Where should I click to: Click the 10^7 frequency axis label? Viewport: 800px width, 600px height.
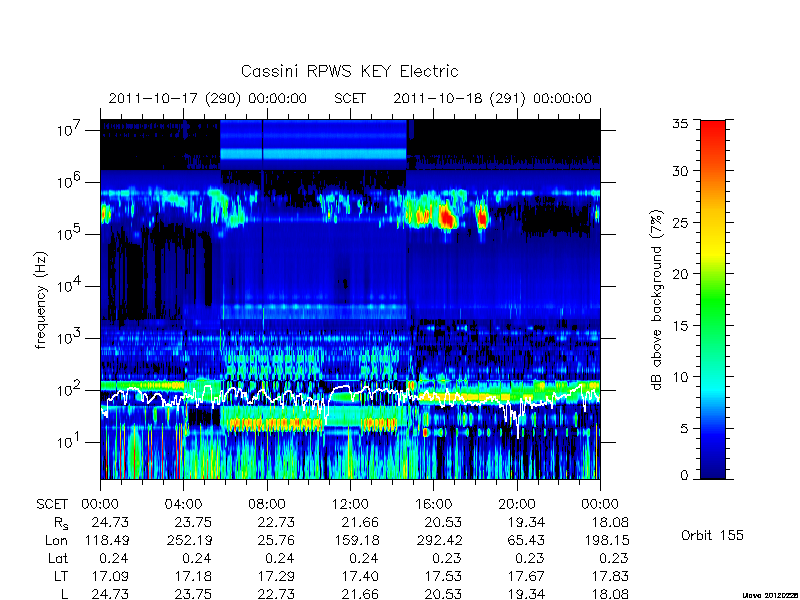click(x=68, y=130)
